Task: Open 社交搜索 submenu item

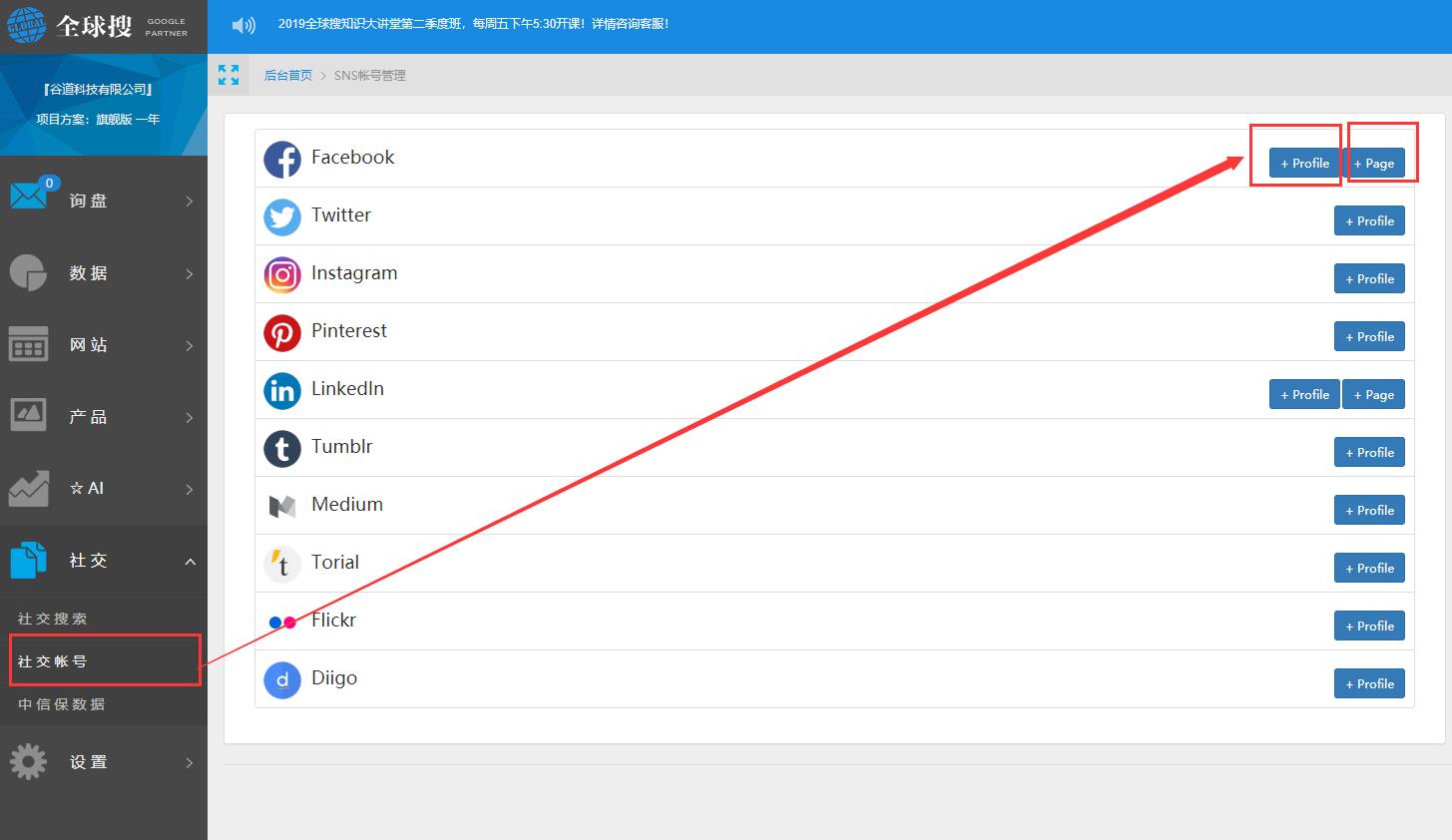Action: click(x=53, y=619)
